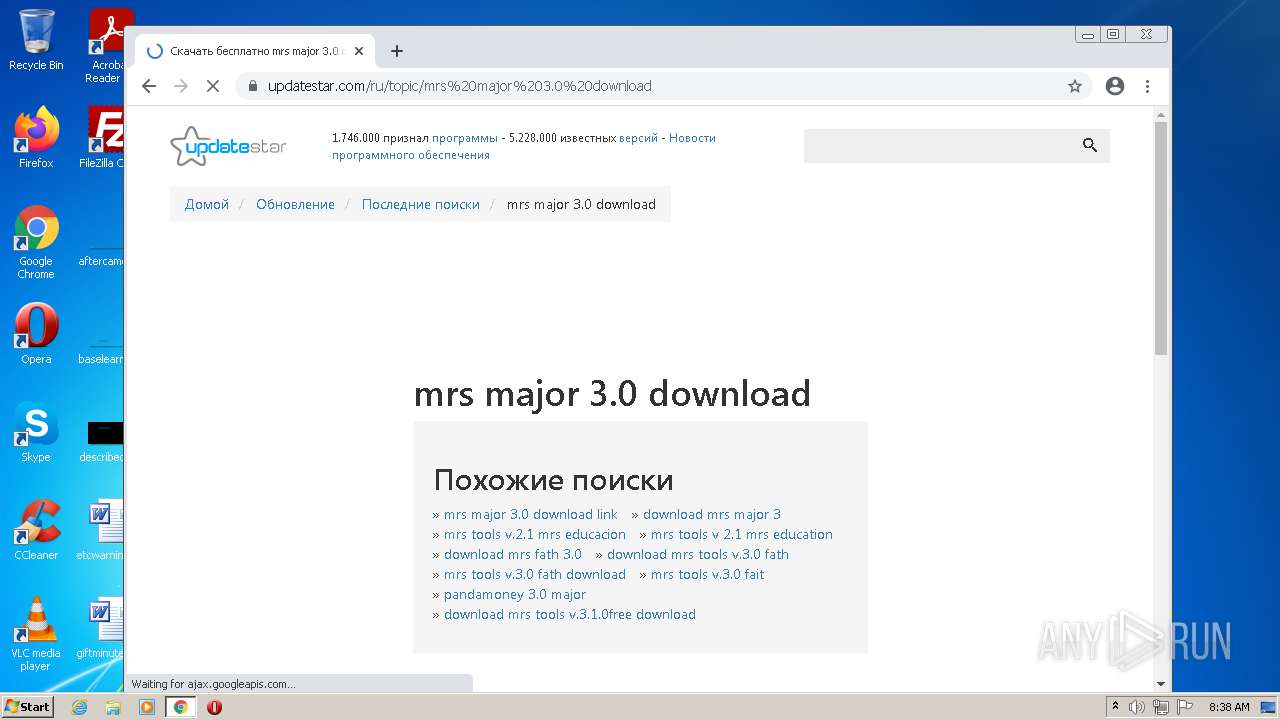Click the volume speaker tray icon
Image resolution: width=1280 pixels, height=720 pixels.
coord(1137,707)
